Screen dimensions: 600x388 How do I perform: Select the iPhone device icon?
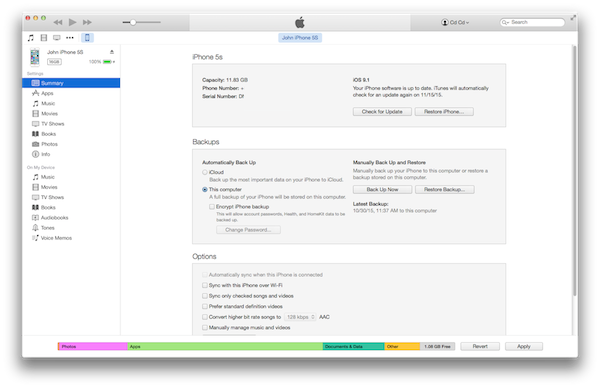(87, 37)
